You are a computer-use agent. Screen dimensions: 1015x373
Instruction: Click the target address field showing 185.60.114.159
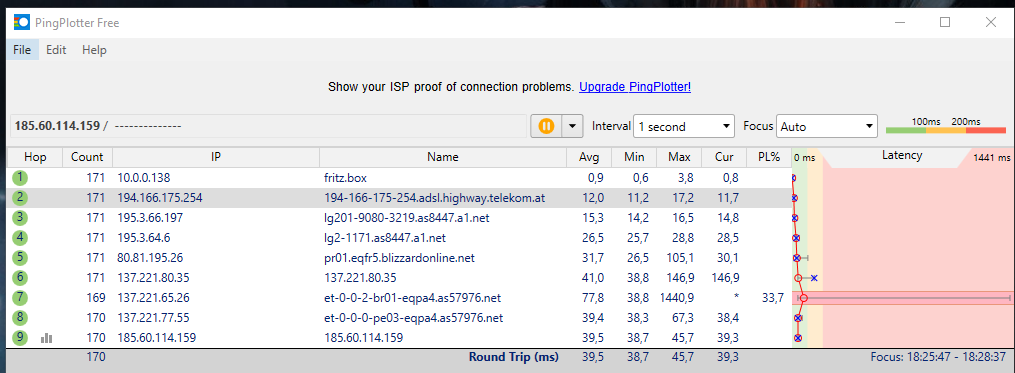point(269,126)
